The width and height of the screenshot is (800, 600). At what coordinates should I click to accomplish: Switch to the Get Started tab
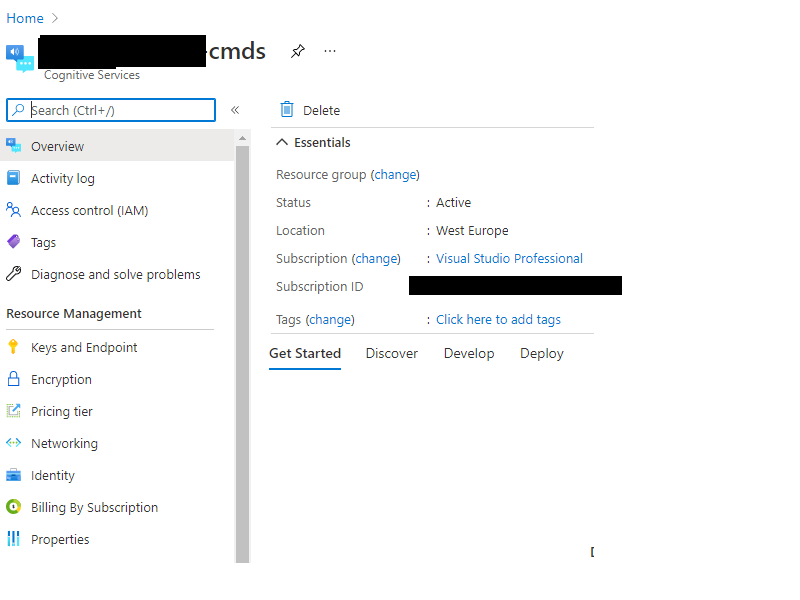click(305, 353)
